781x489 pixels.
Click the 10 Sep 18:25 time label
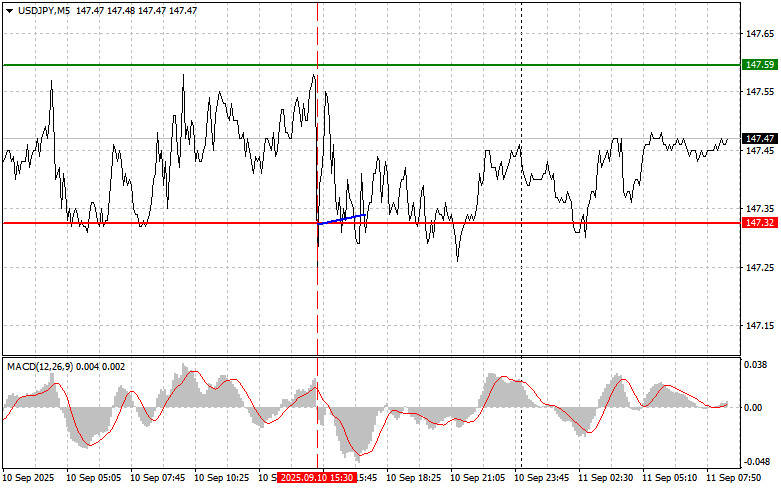pos(411,478)
